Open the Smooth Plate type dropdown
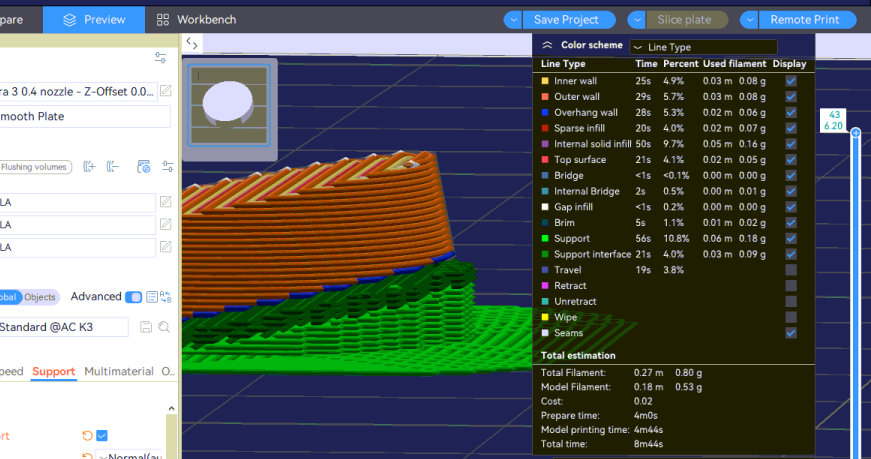Screen dimensions: 871x459 click(83, 117)
